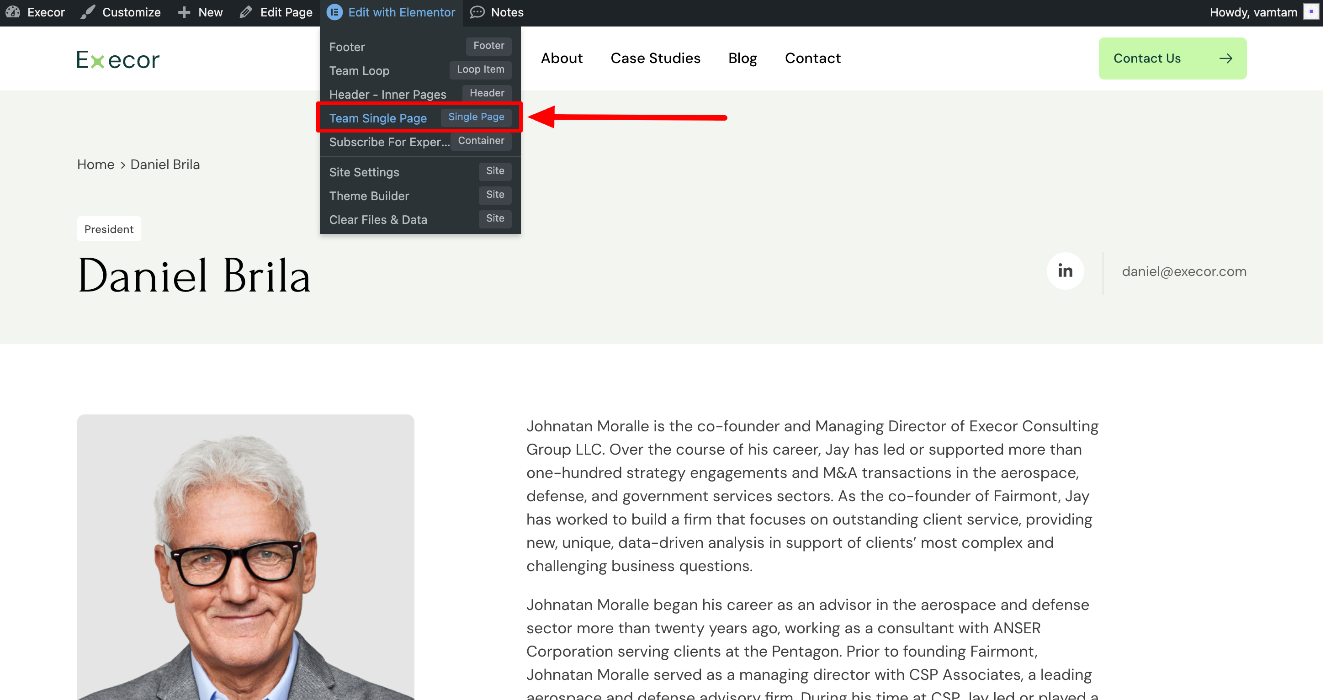
Task: Click the WordPress dashboard icon beside Execor
Action: coord(13,12)
